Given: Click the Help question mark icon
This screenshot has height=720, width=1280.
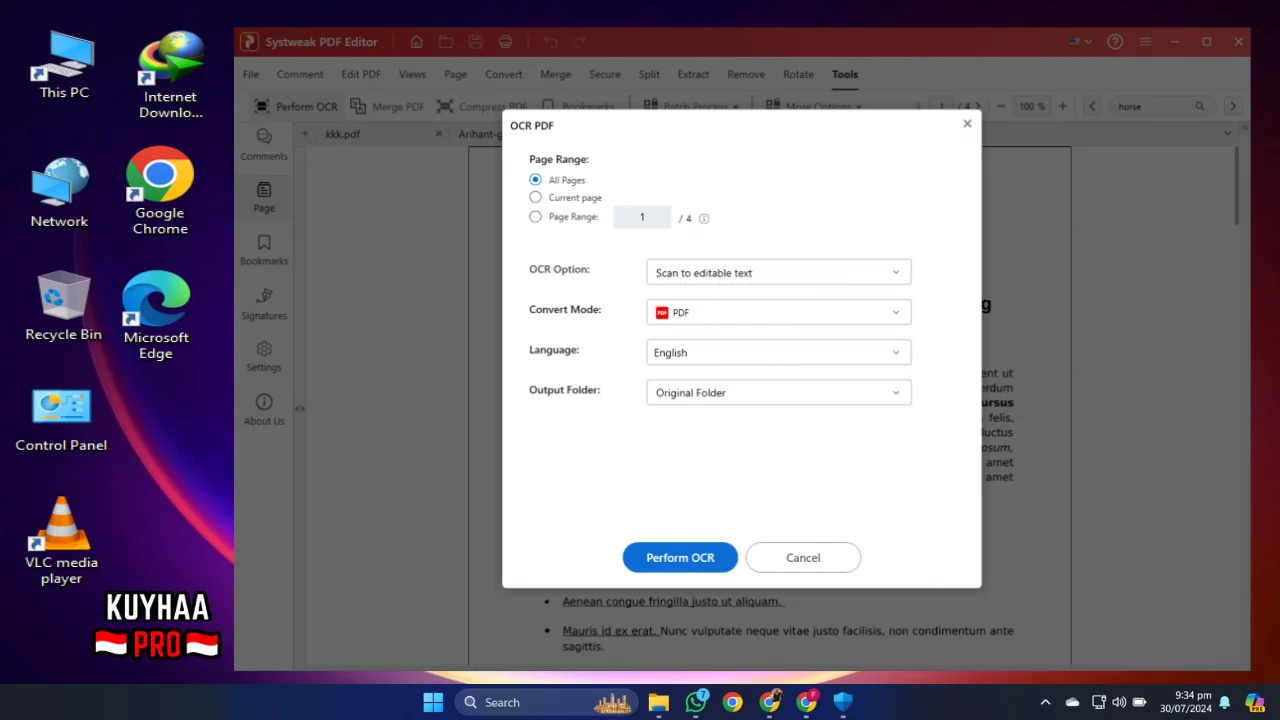Looking at the screenshot, I should tap(1115, 42).
